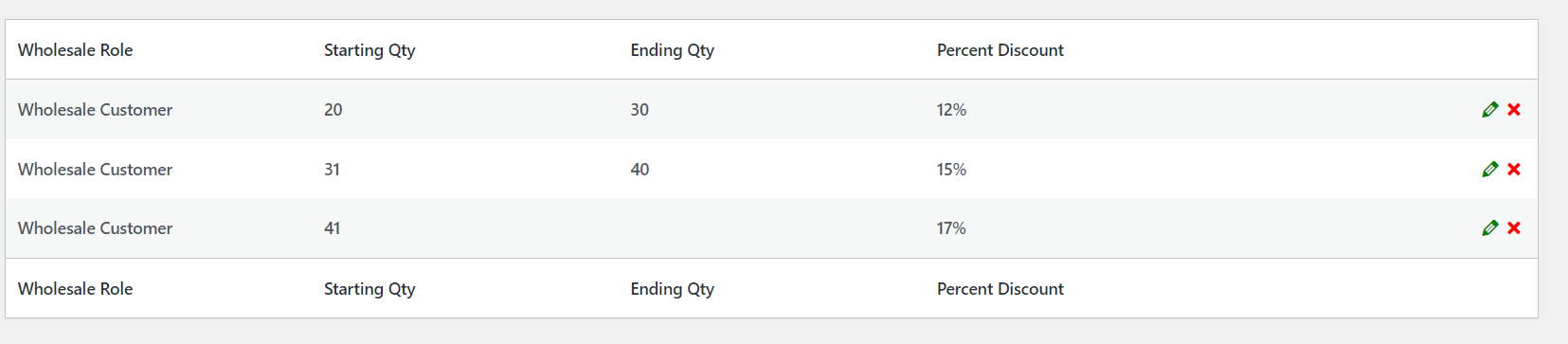The height and width of the screenshot is (344, 1568).
Task: Click the bottom Ending Qty footer label
Action: coord(672,289)
